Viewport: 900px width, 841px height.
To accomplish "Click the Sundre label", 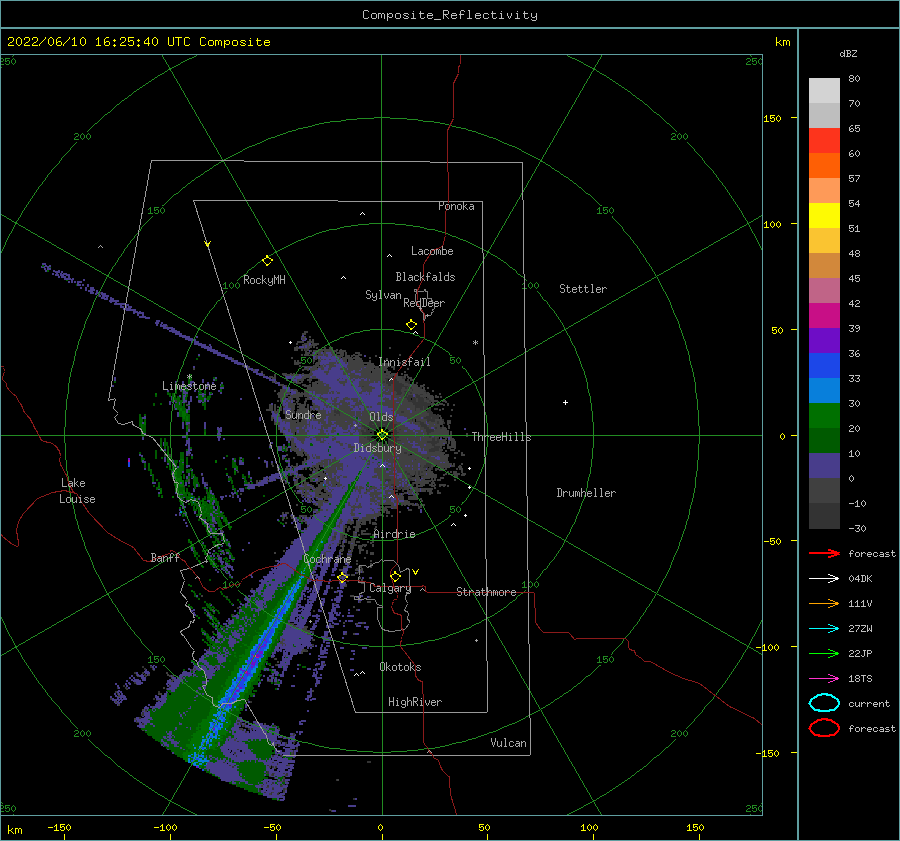I will pos(303,414).
